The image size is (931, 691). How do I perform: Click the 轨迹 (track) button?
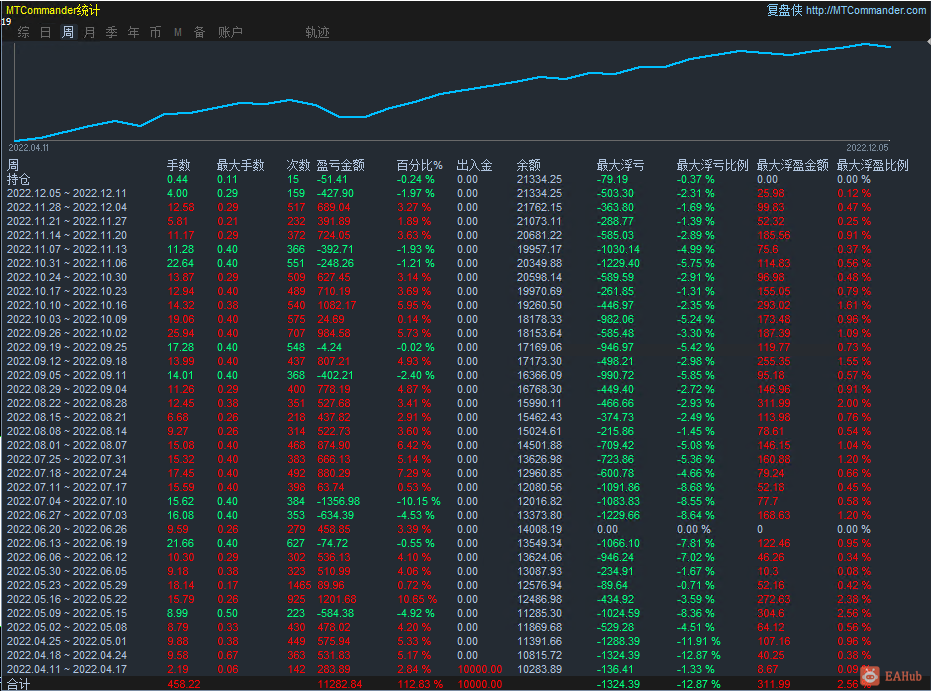click(317, 32)
